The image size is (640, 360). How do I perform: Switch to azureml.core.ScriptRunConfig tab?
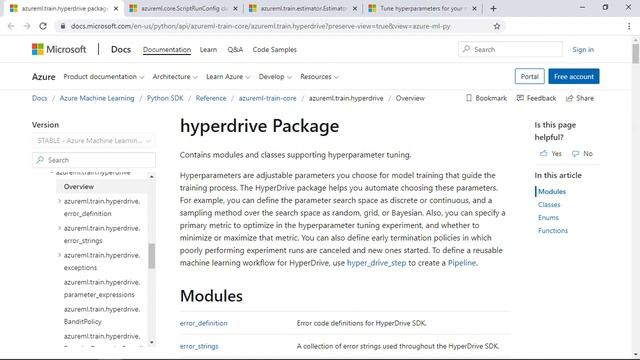pyautogui.click(x=182, y=8)
